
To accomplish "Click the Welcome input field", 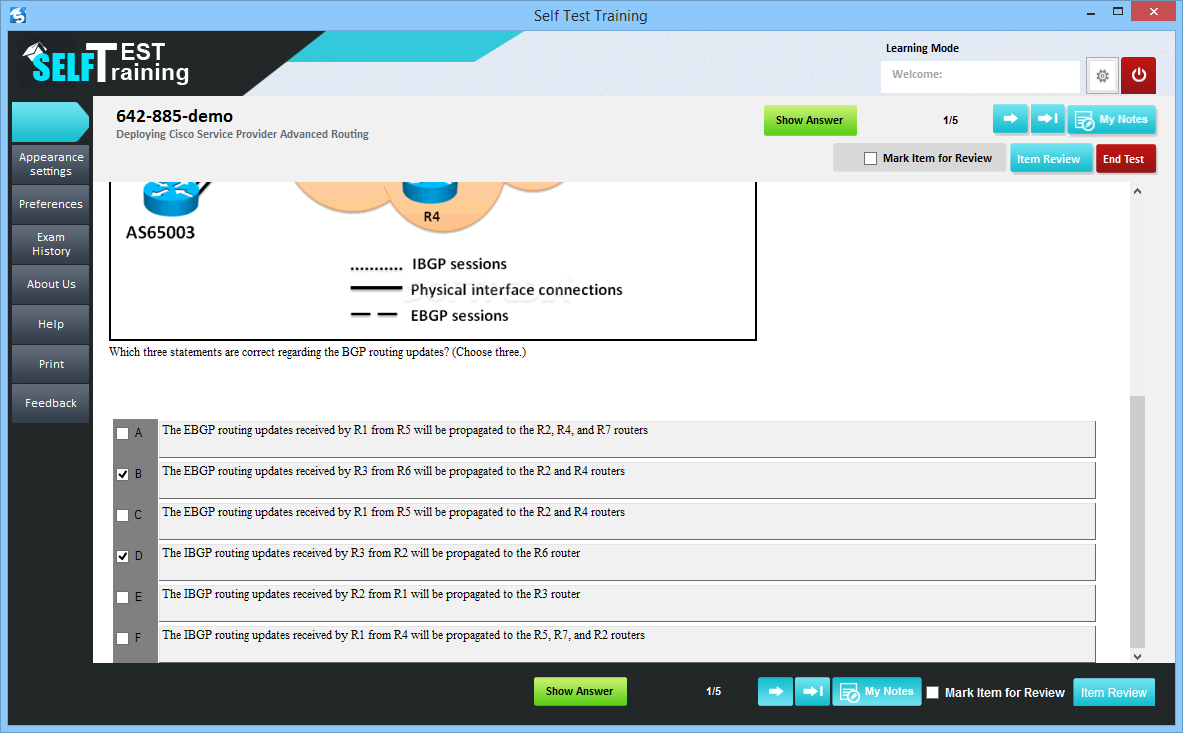I will [x=980, y=75].
